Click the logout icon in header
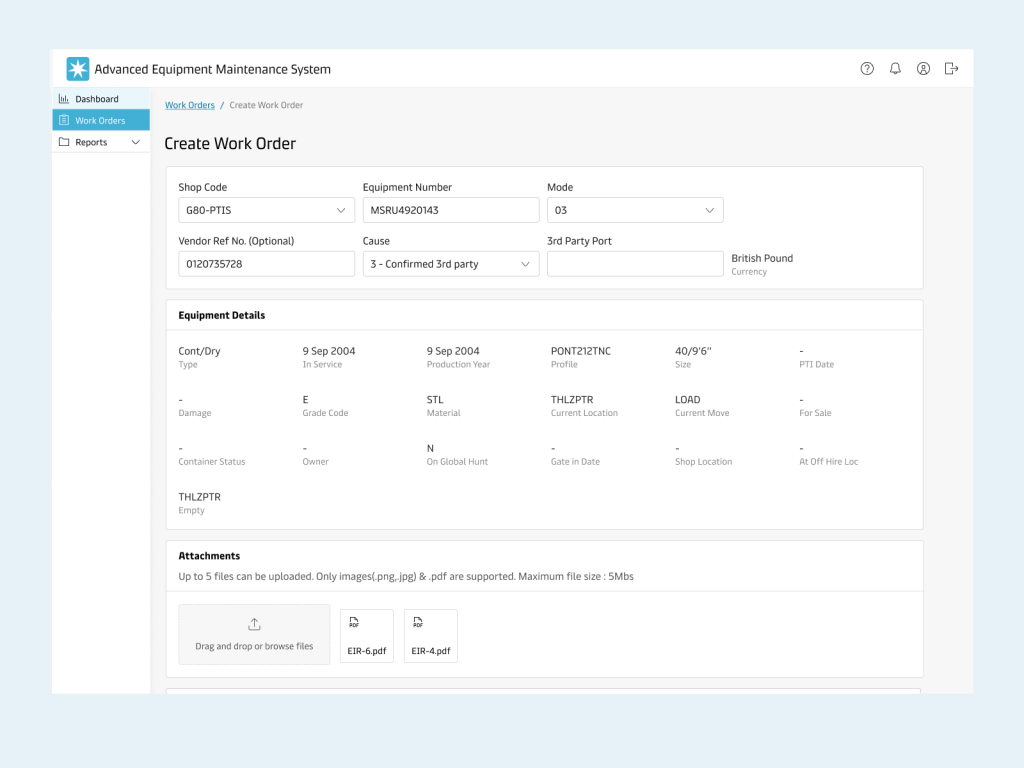Screen dimensions: 1024x768 [x=951, y=69]
